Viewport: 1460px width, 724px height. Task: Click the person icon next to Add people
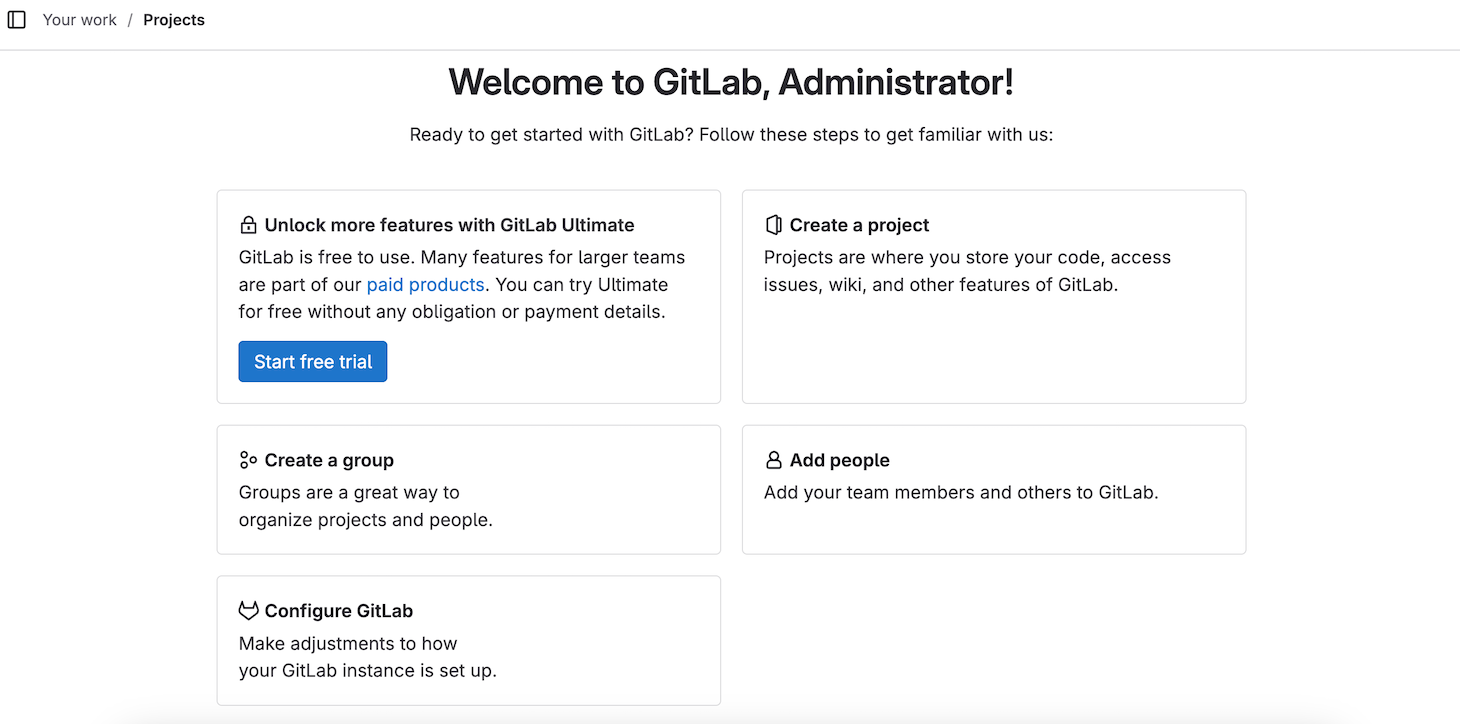point(772,459)
